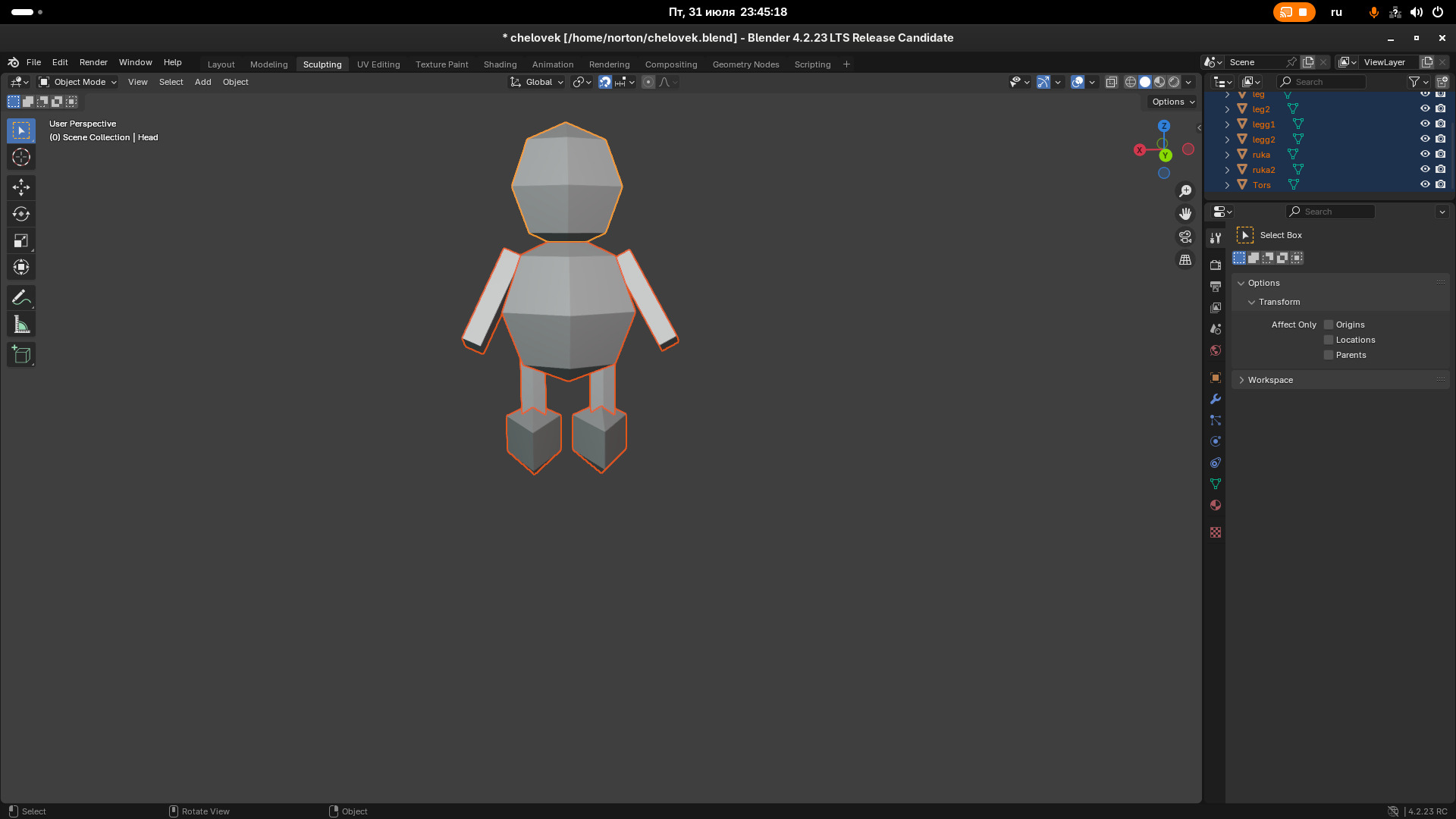Click the viewport Select menu button
Viewport: 1456px width, 819px height.
(171, 82)
